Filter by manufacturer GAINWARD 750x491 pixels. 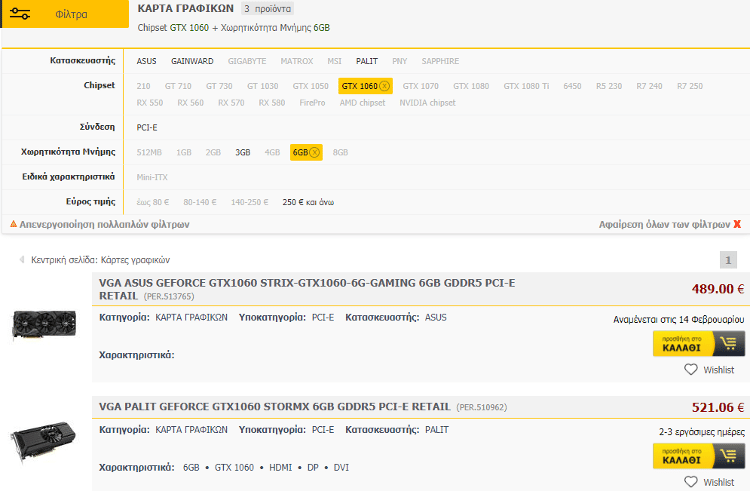pyautogui.click(x=192, y=61)
